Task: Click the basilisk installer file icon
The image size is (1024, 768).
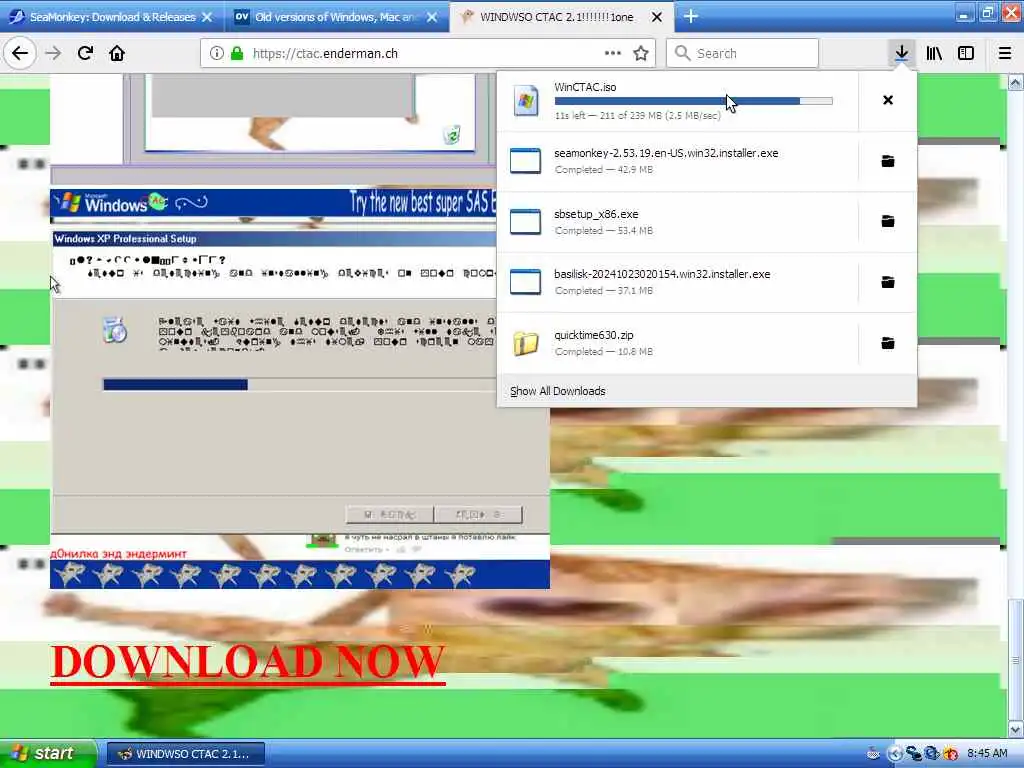Action: coord(525,282)
